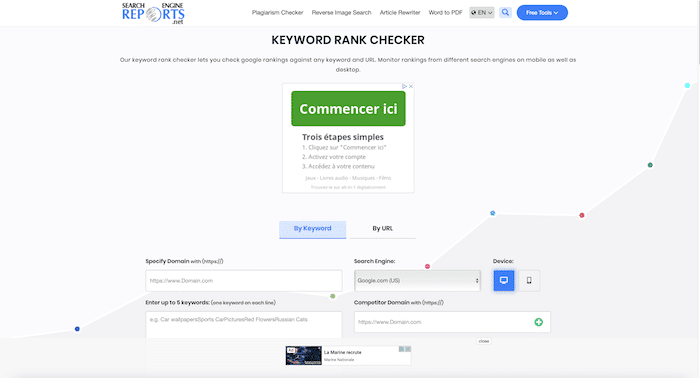Select the mobile device icon
Screen dimensions: 700x378
[x=529, y=280]
